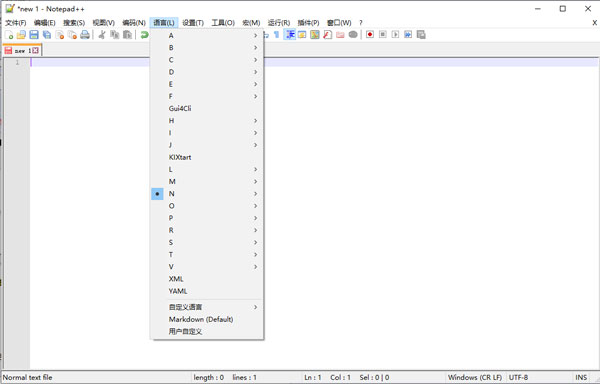
Task: Expand the P language submenu arrow
Action: [x=255, y=218]
